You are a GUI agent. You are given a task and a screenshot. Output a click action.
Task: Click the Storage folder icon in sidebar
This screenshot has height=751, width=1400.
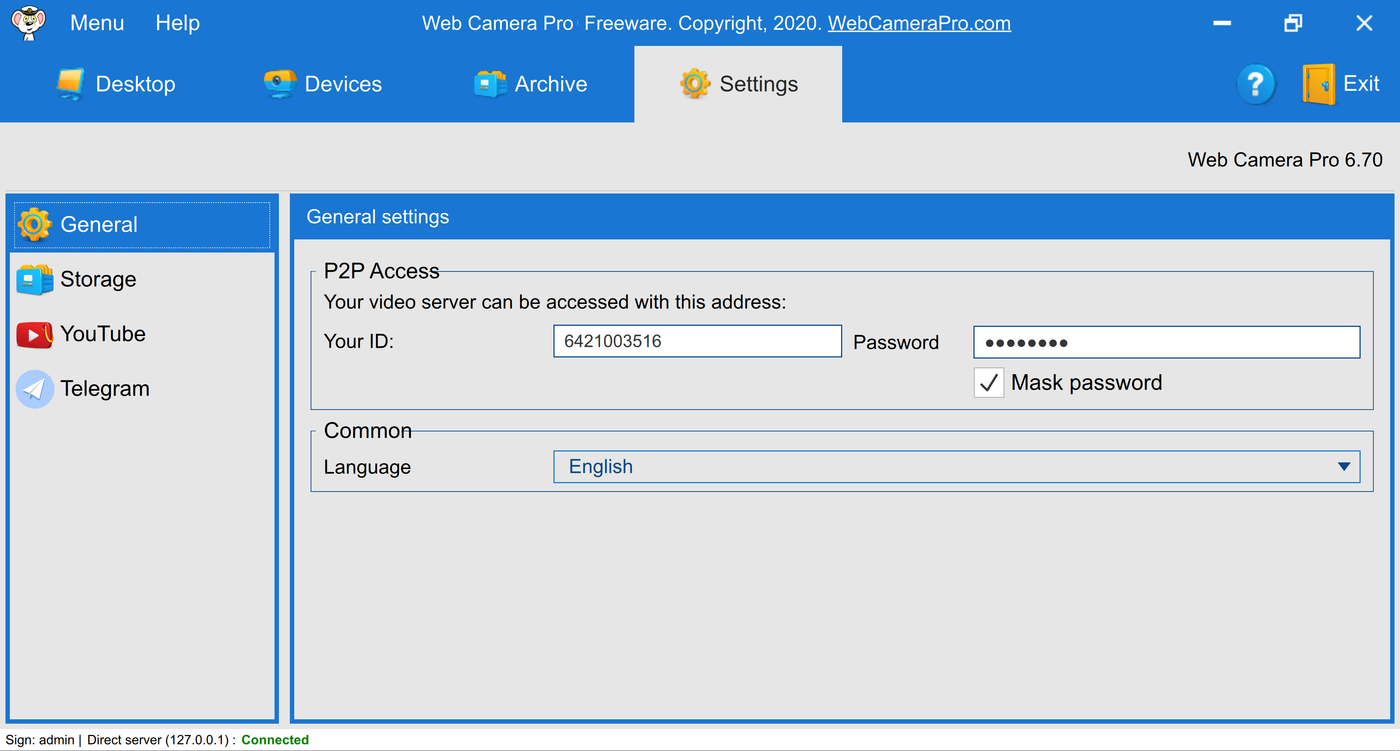point(34,280)
